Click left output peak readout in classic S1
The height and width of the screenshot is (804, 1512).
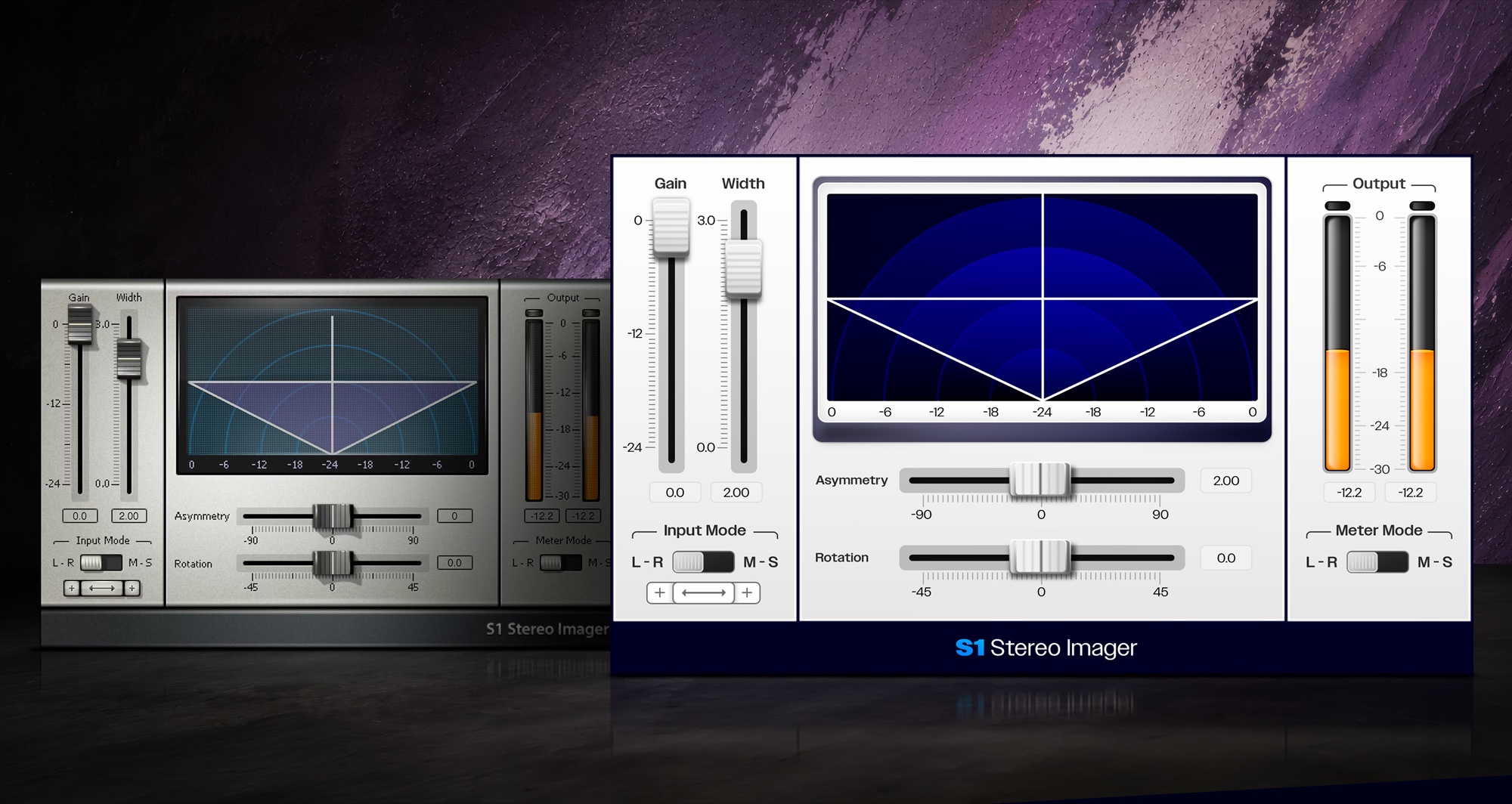point(542,516)
